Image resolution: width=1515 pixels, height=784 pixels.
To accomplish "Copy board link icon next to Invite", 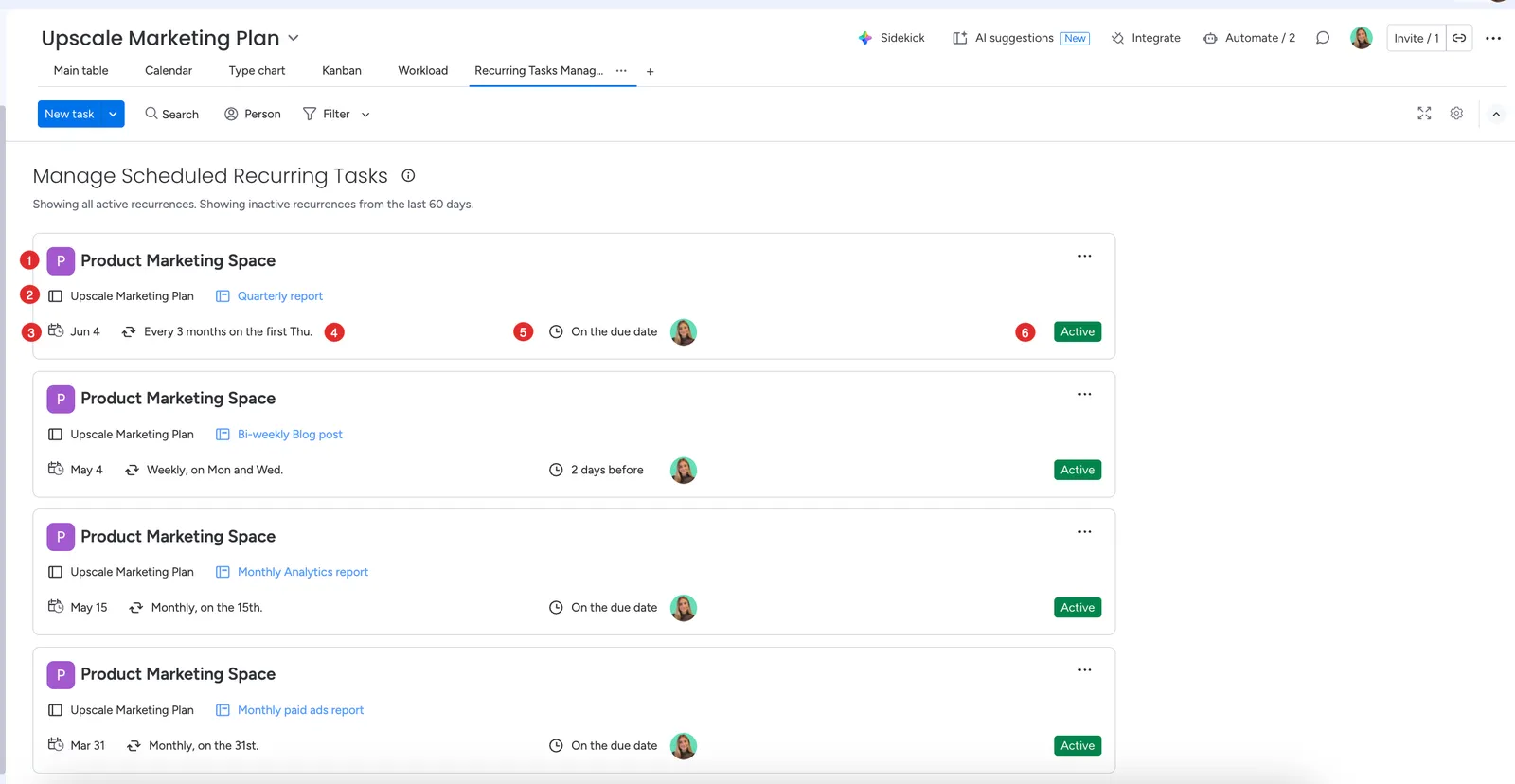I will [x=1459, y=38].
